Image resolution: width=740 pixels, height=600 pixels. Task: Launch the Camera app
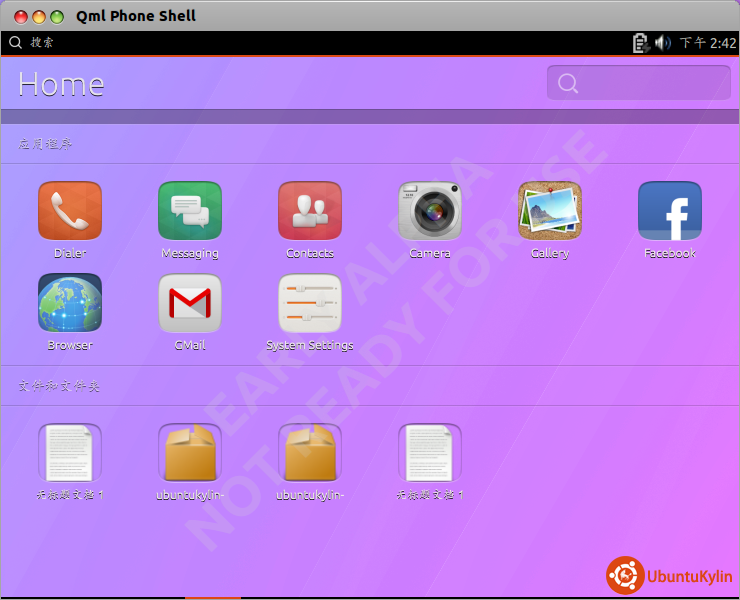click(x=429, y=211)
